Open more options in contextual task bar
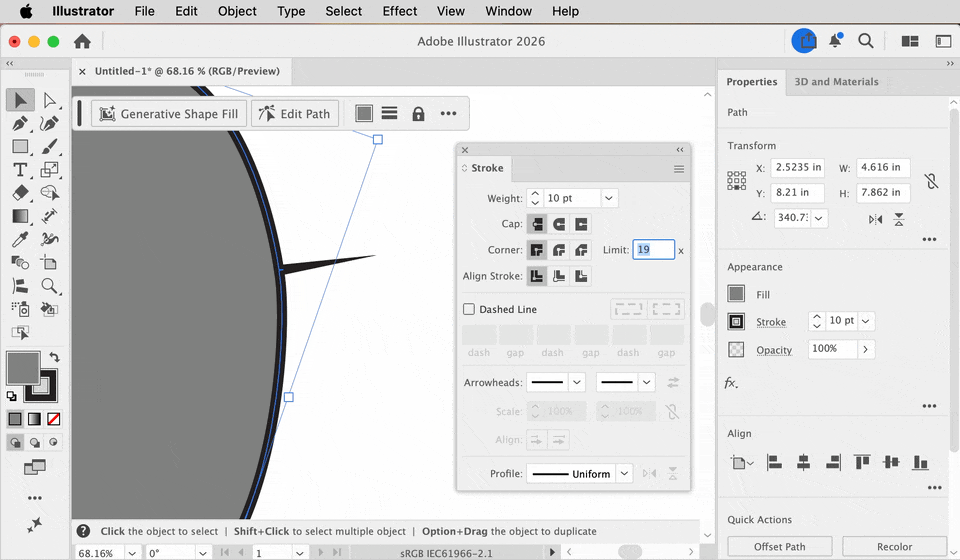Image resolution: width=960 pixels, height=560 pixels. (x=448, y=113)
